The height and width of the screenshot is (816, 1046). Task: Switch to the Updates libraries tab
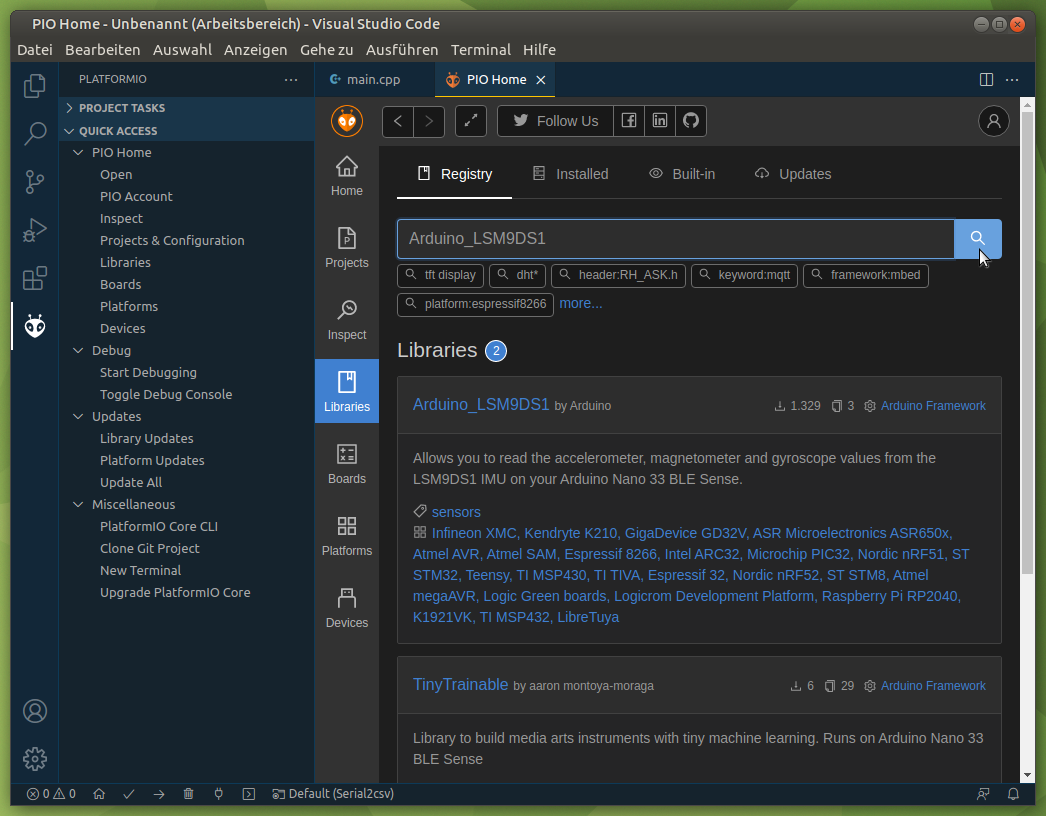793,174
